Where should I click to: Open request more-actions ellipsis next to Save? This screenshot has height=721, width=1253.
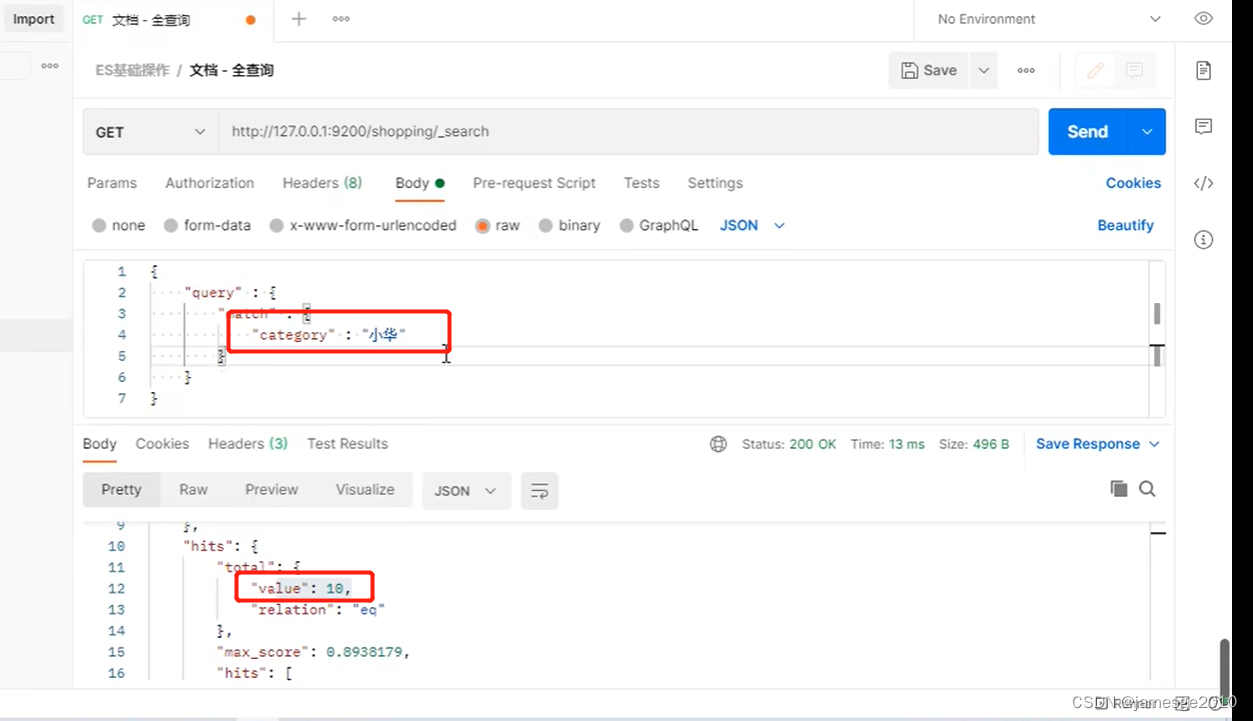[x=1026, y=70]
